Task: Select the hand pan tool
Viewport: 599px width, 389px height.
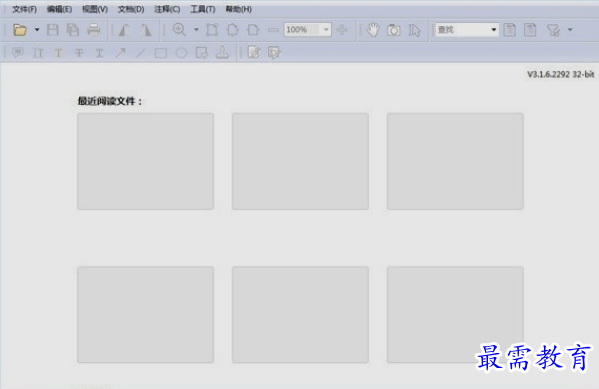Action: pyautogui.click(x=373, y=29)
